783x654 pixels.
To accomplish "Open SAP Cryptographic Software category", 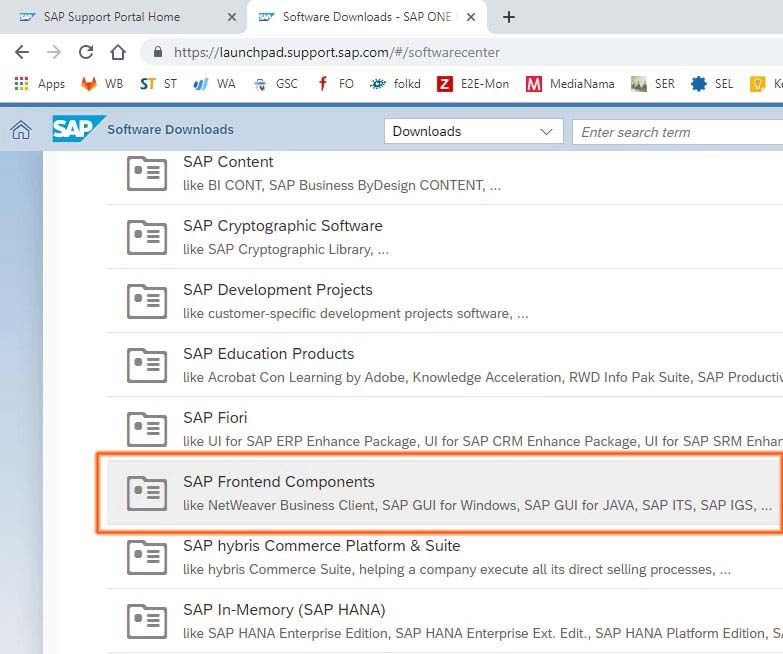I will point(283,226).
